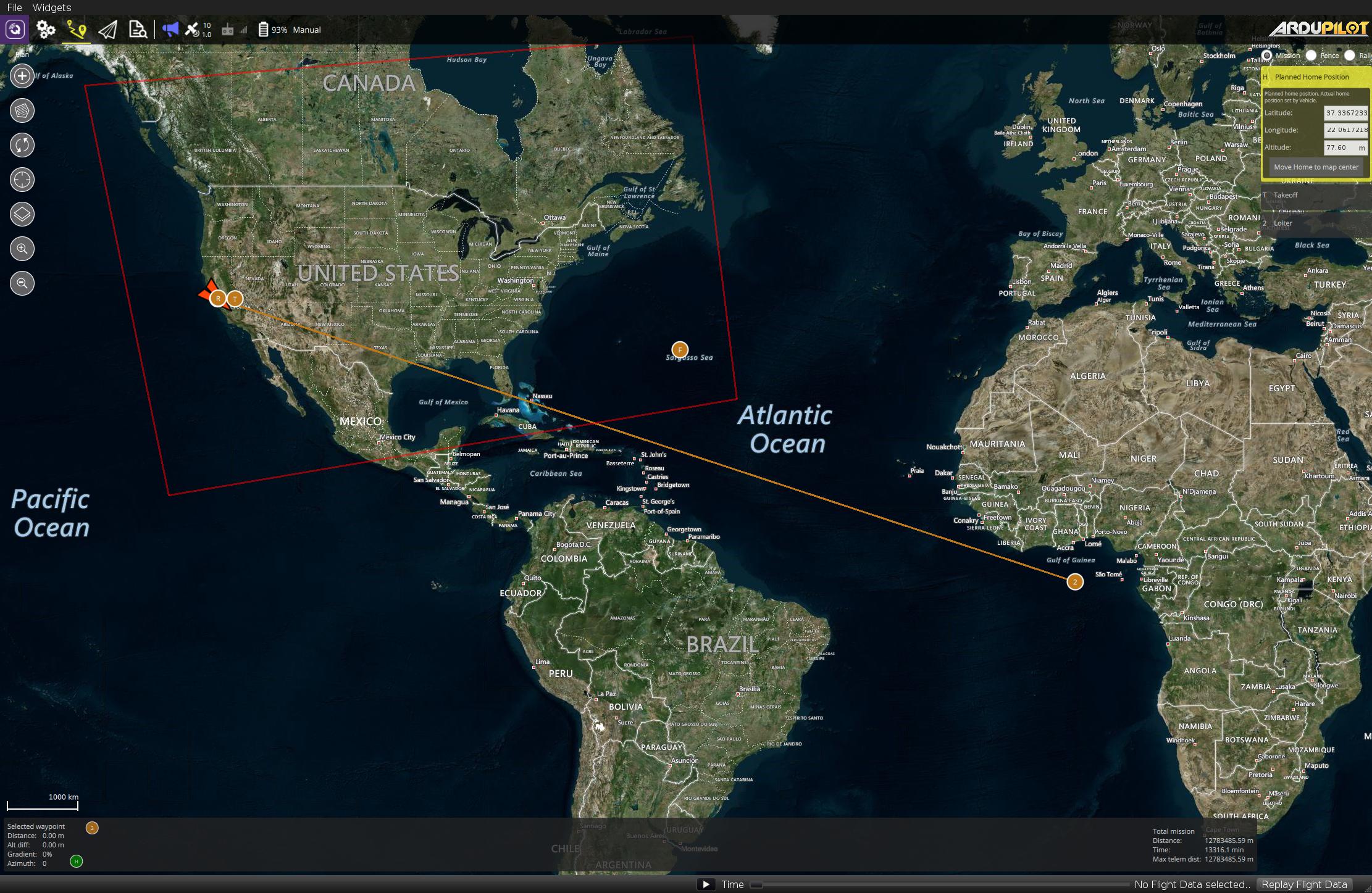Click total mission Time value 13316.1 min
Viewport: 1372px width, 893px height.
[1225, 850]
